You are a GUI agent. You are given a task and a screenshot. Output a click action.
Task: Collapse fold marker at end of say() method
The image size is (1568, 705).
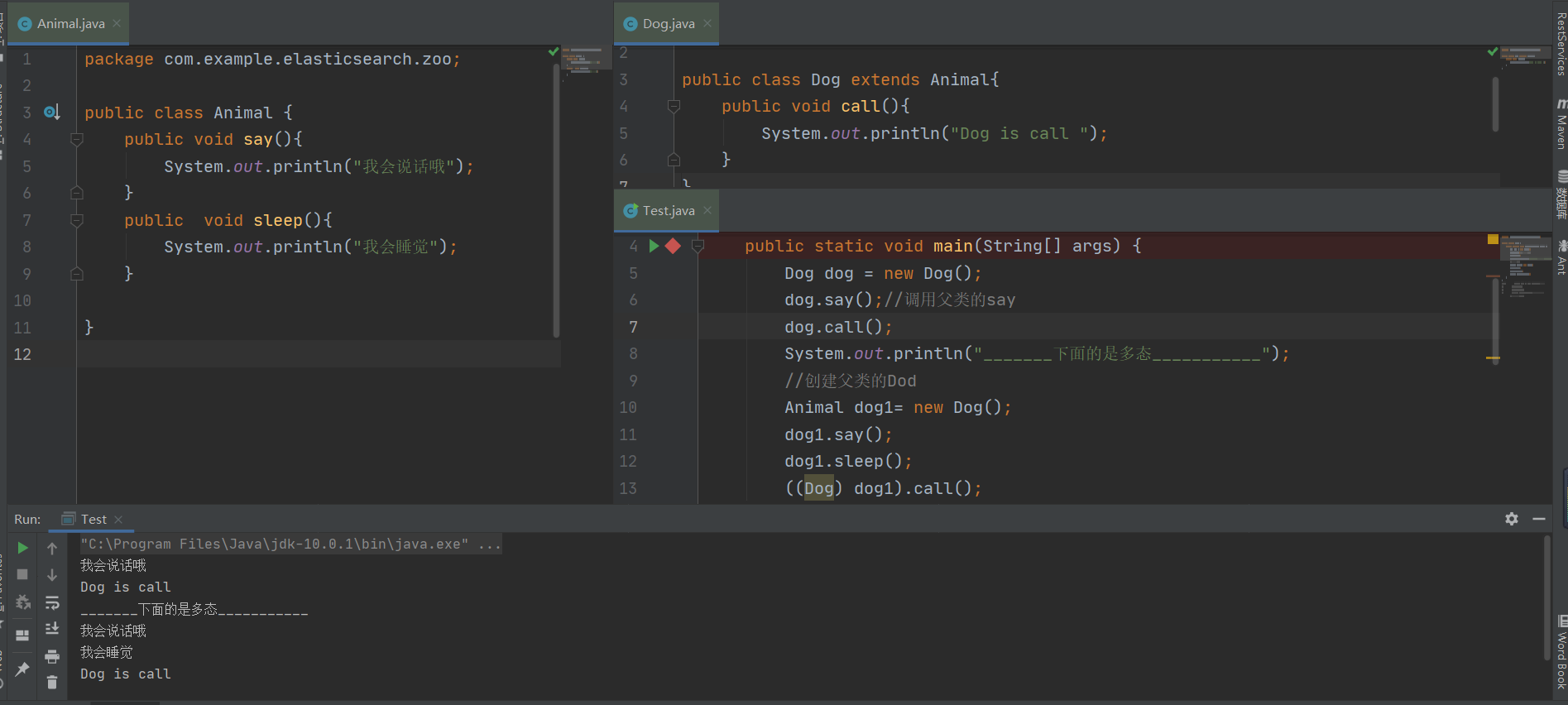(77, 193)
